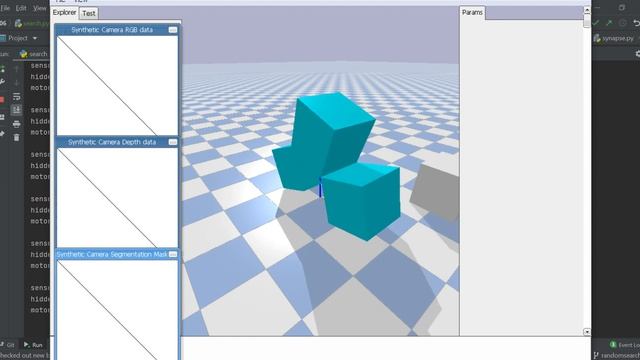Click the git branch name in status bar
Screen dimensions: 640x360
pyautogui.click(x=617, y=356)
